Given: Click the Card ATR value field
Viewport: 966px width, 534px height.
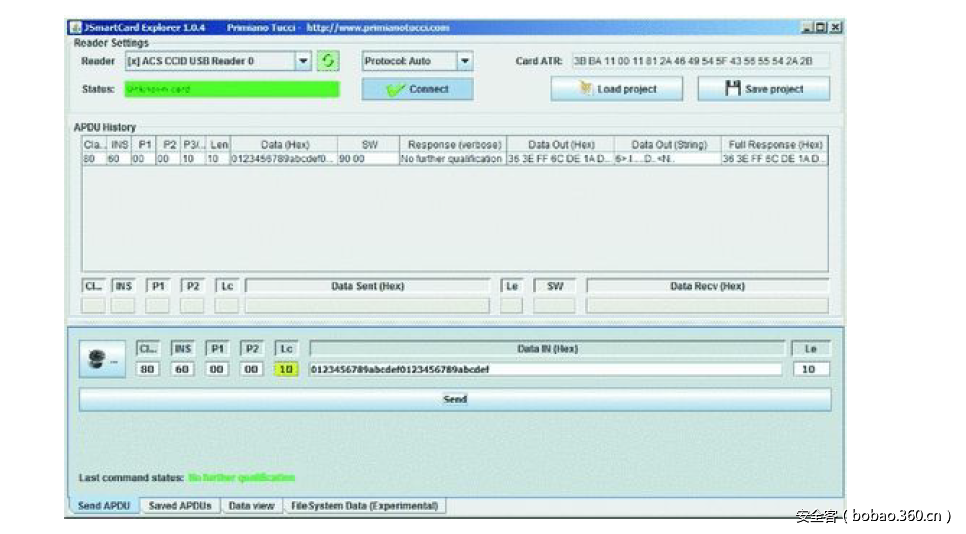Looking at the screenshot, I should (700, 62).
